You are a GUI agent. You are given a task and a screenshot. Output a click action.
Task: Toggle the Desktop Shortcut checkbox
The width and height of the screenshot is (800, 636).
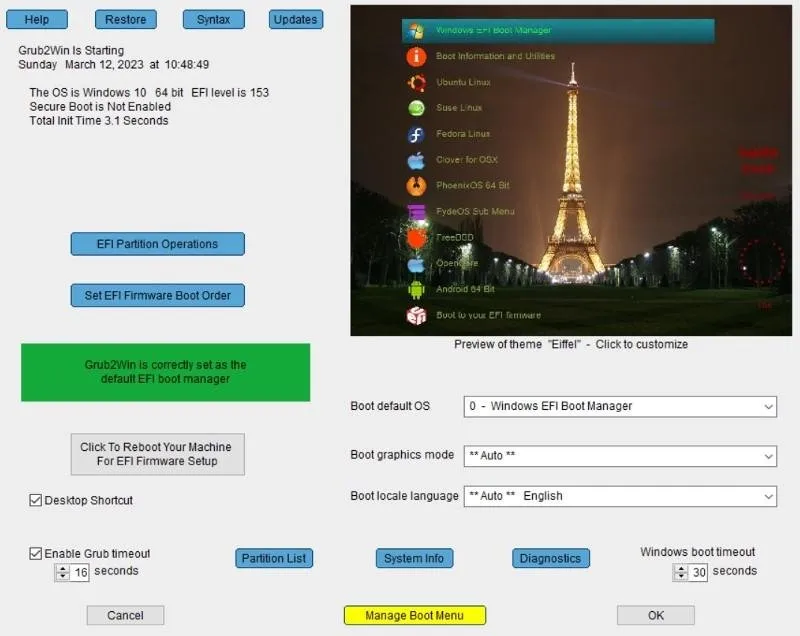(x=35, y=500)
